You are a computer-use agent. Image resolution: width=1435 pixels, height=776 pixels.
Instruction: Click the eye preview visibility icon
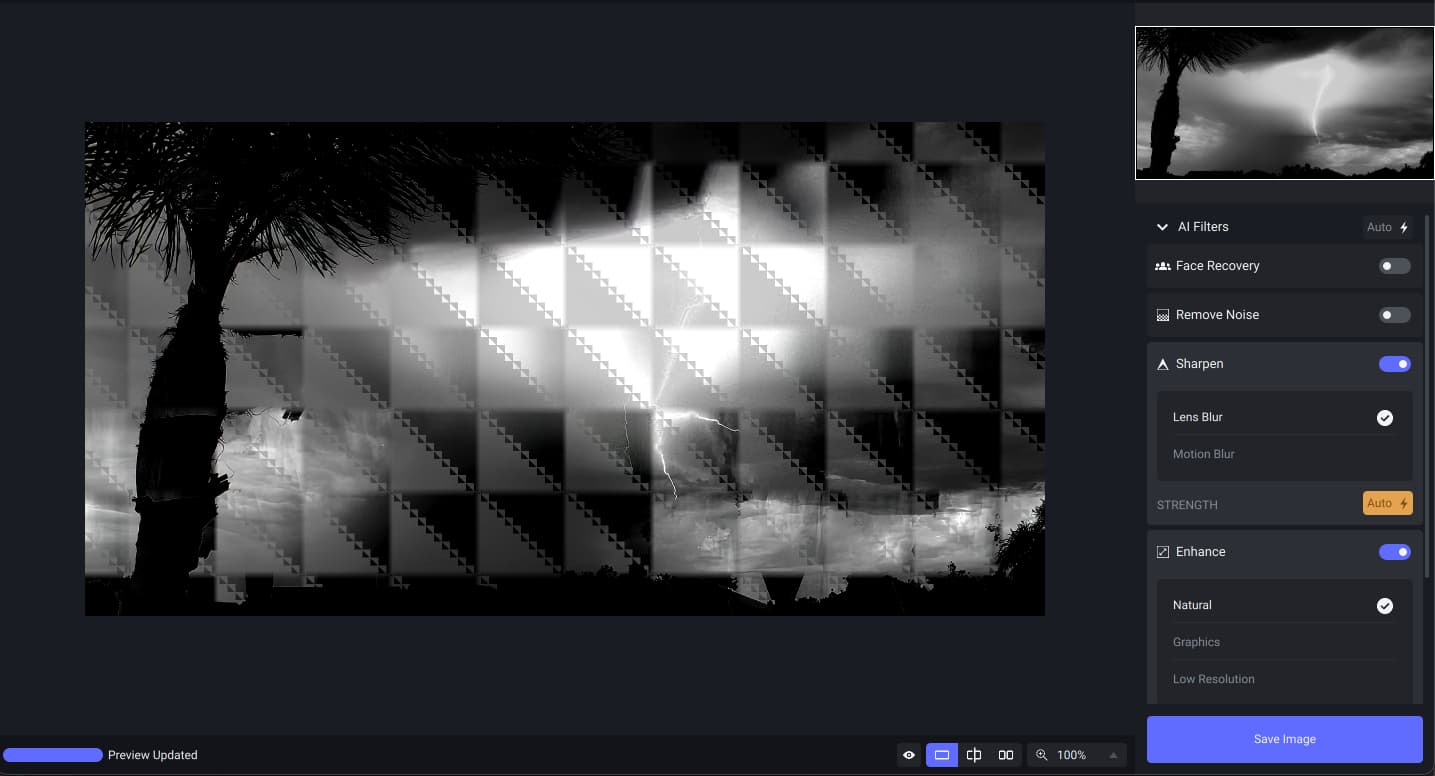908,755
